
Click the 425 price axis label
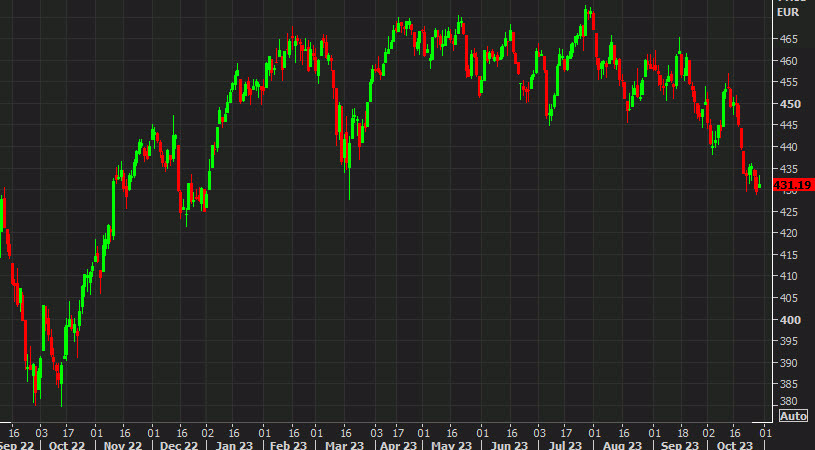788,212
